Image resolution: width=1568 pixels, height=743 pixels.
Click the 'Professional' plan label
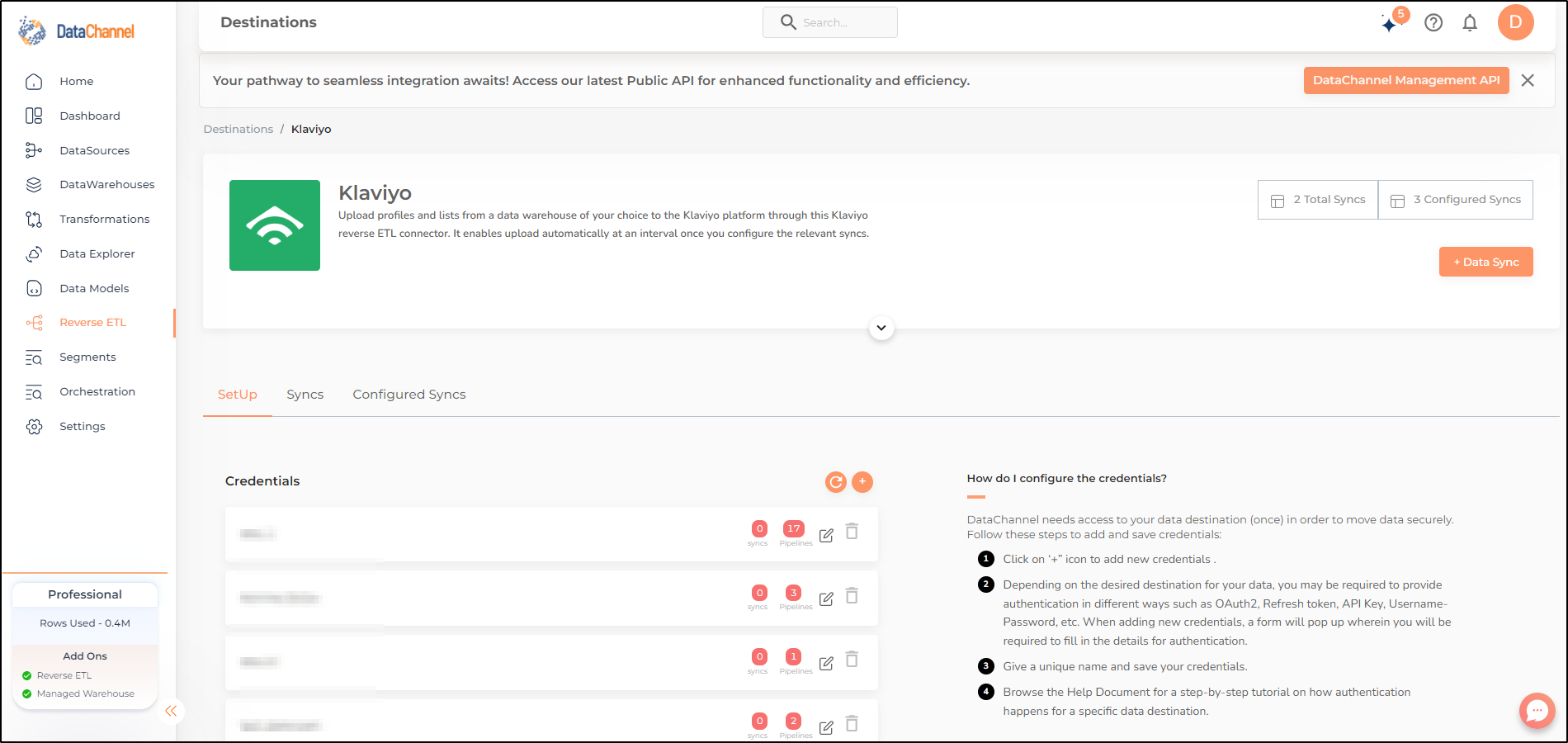(85, 594)
